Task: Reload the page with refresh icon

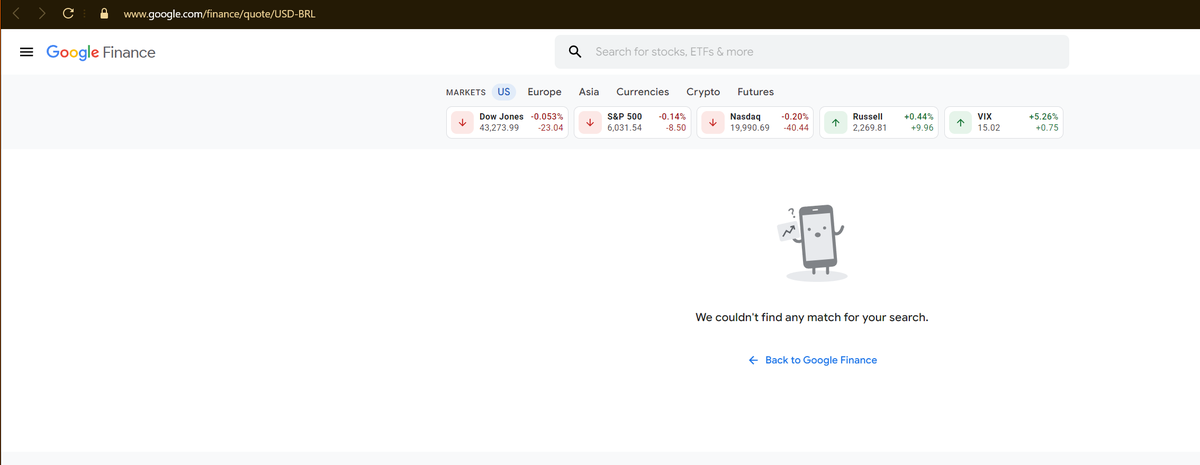Action: 68,14
